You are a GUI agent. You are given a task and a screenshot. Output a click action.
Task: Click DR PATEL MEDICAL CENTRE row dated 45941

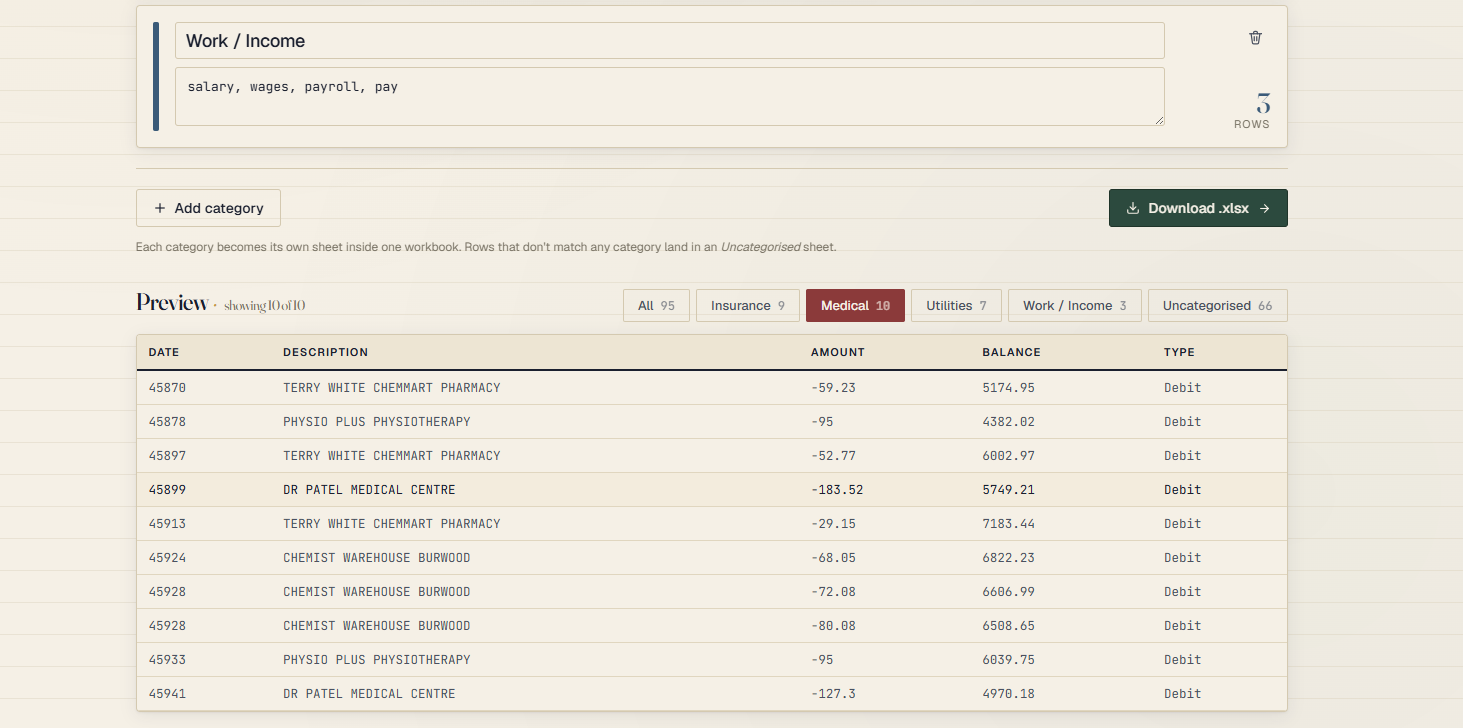pyautogui.click(x=712, y=694)
